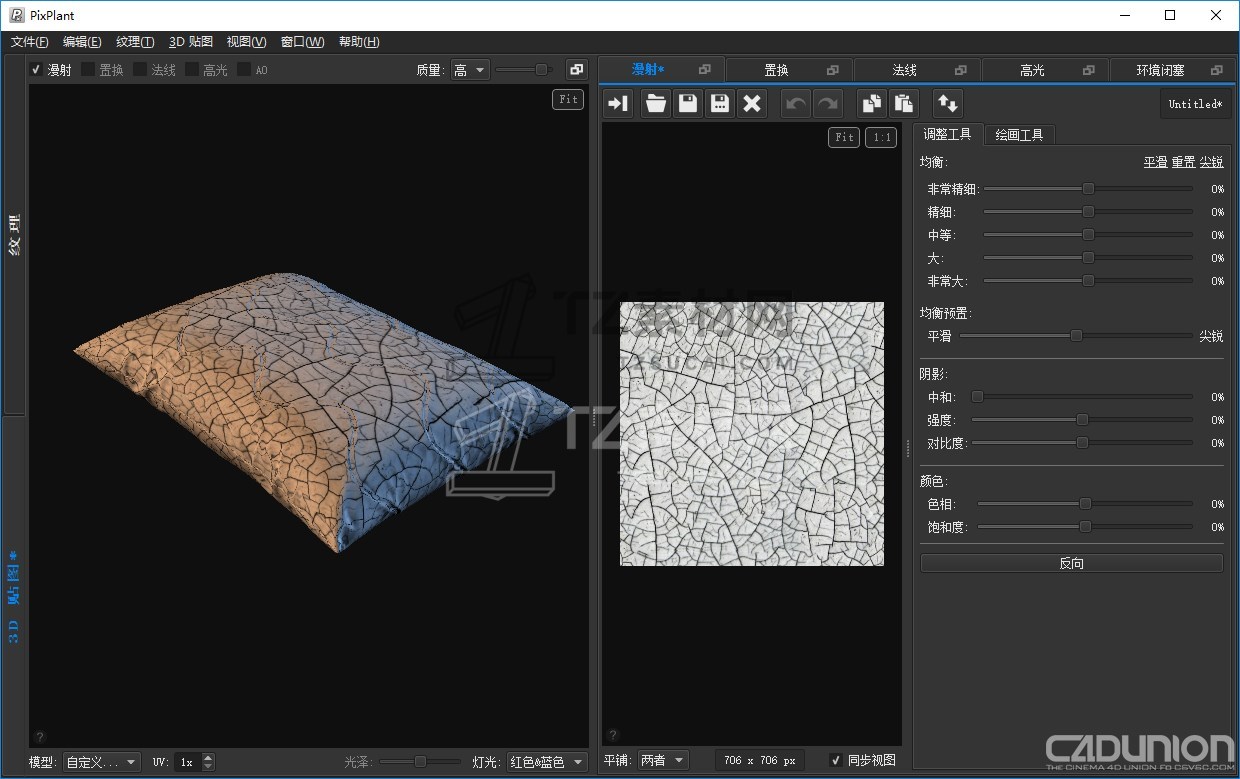
Task: Open the 纹理(T) menu
Action: pos(135,42)
